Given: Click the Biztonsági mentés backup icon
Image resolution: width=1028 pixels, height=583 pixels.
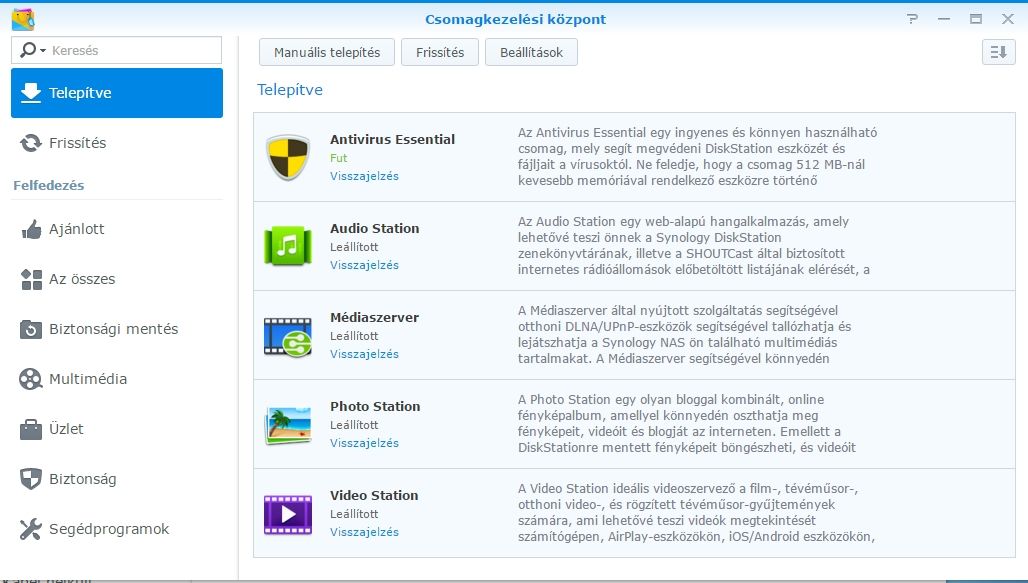Looking at the screenshot, I should [x=31, y=329].
